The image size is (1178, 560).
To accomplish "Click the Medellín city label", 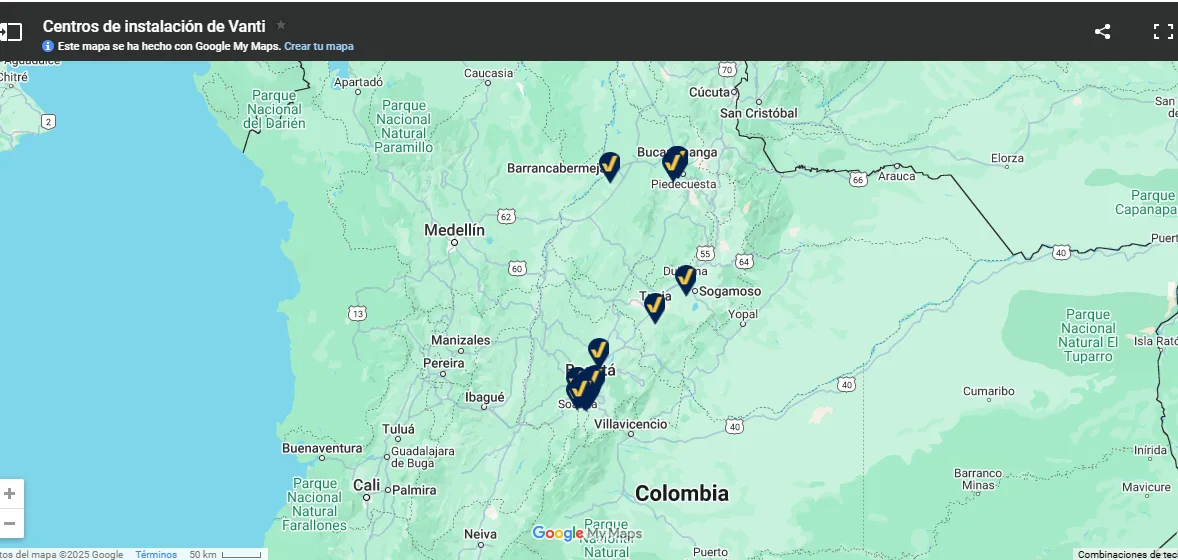I will (455, 230).
